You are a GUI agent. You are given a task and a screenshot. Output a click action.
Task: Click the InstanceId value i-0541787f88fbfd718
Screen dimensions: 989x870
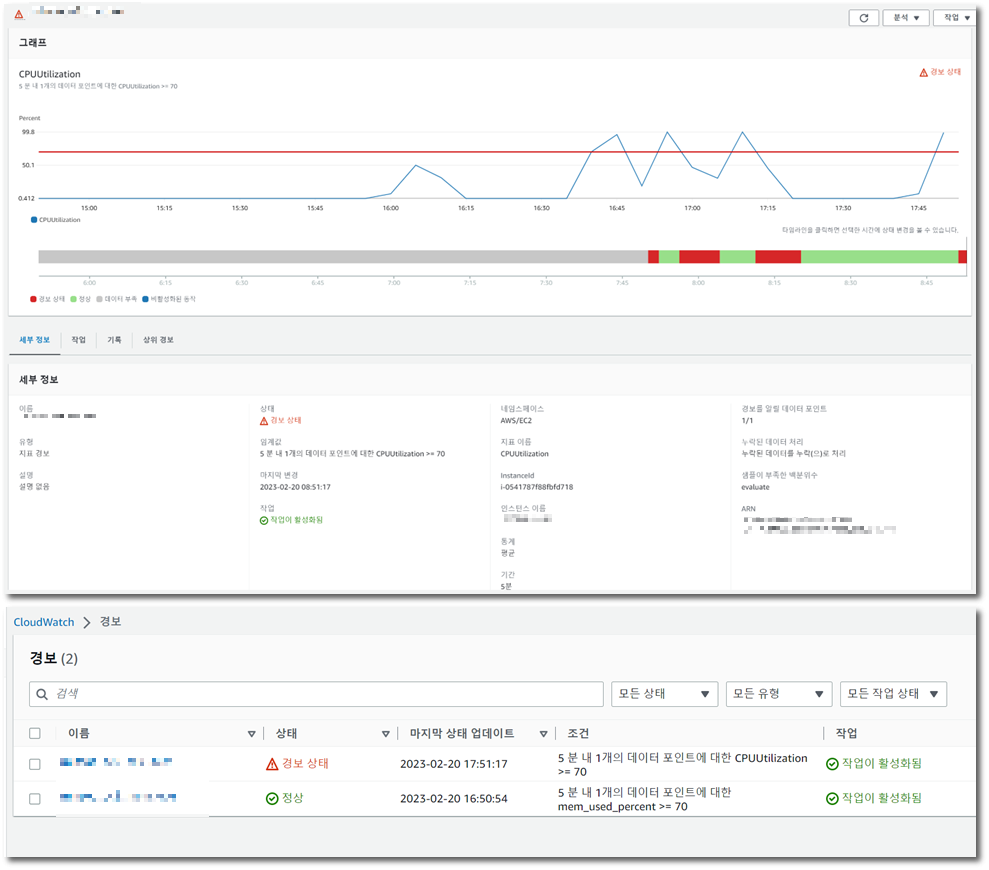(x=537, y=487)
